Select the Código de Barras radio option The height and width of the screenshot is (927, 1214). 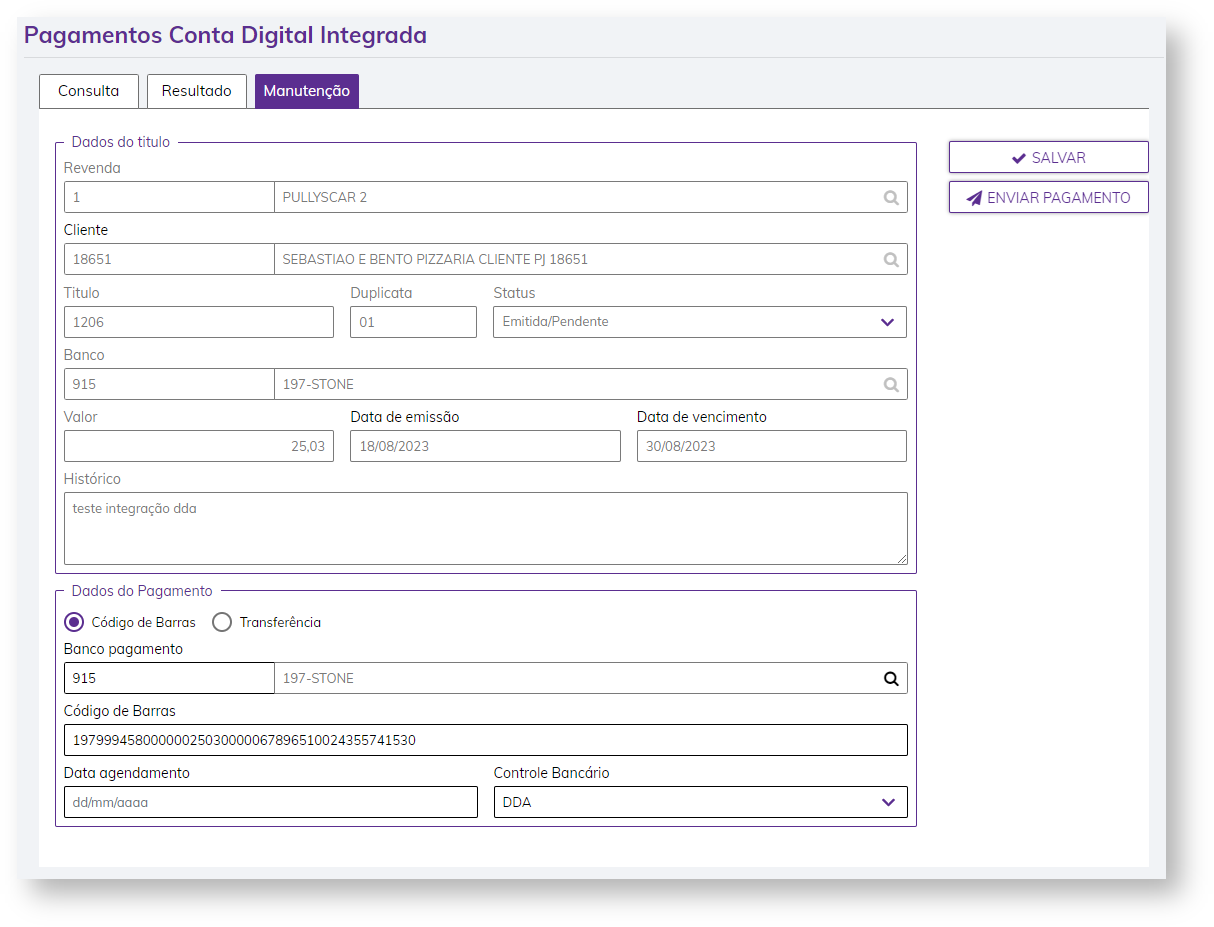(74, 622)
